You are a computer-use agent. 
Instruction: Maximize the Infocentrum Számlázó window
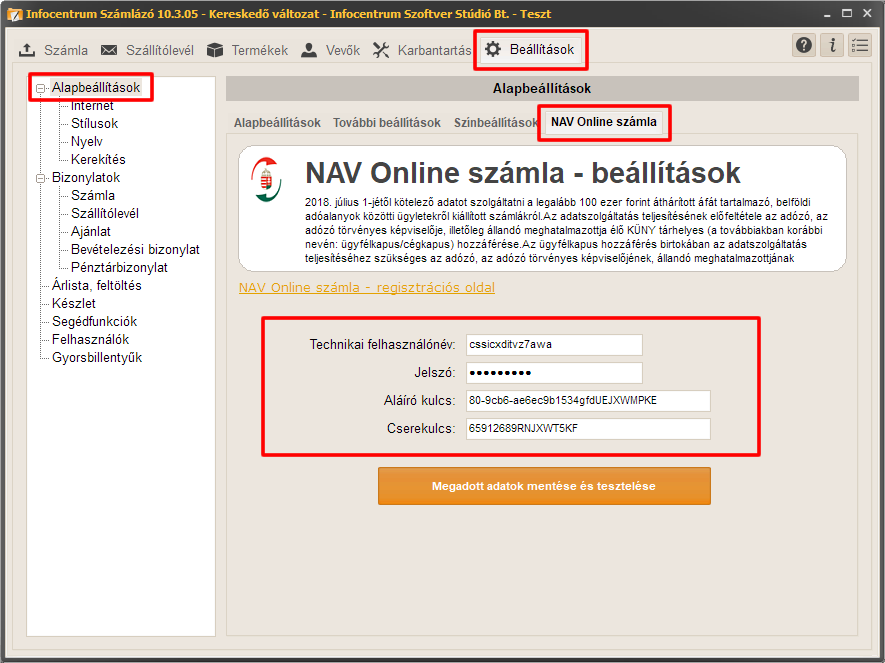pyautogui.click(x=847, y=14)
